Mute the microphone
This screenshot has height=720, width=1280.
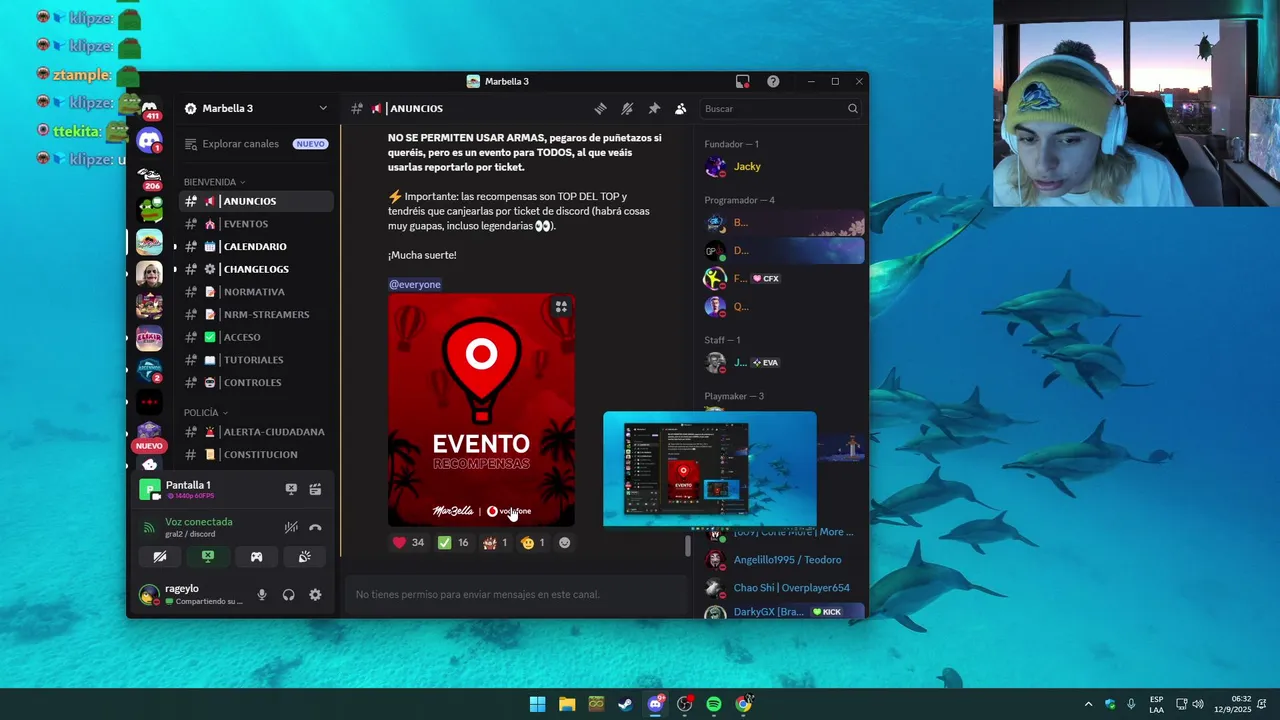[262, 595]
